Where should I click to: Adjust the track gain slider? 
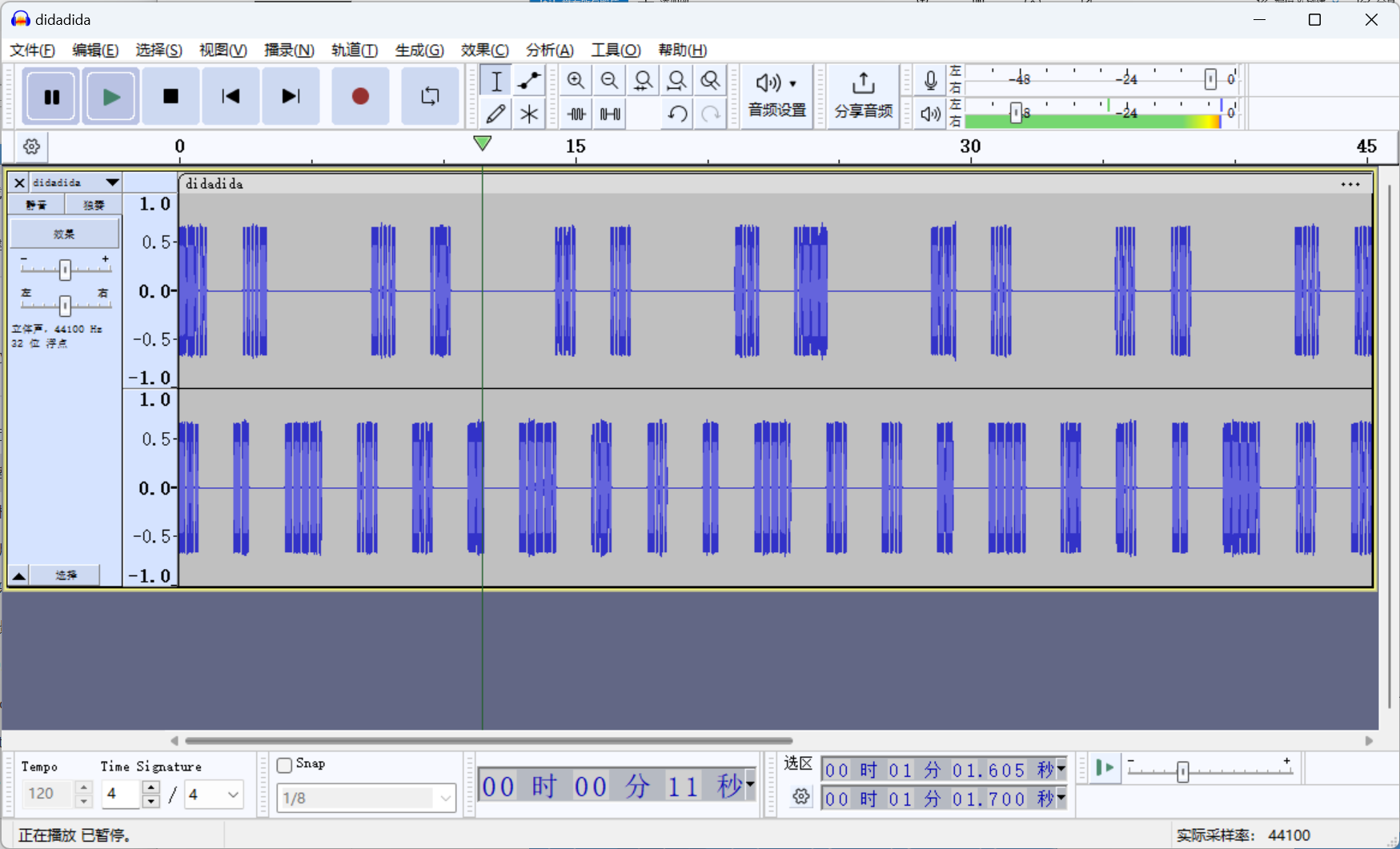point(65,270)
